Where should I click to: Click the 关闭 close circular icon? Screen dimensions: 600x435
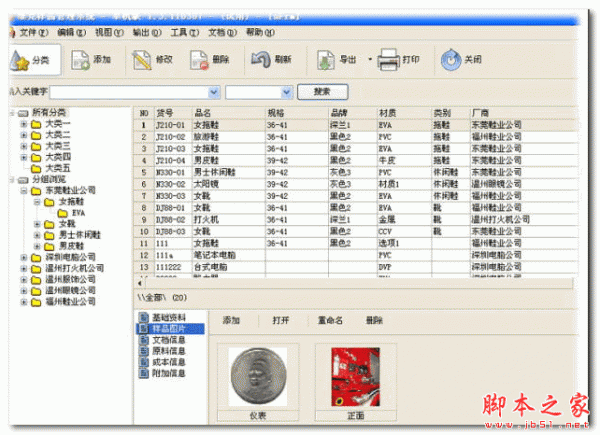pos(451,60)
